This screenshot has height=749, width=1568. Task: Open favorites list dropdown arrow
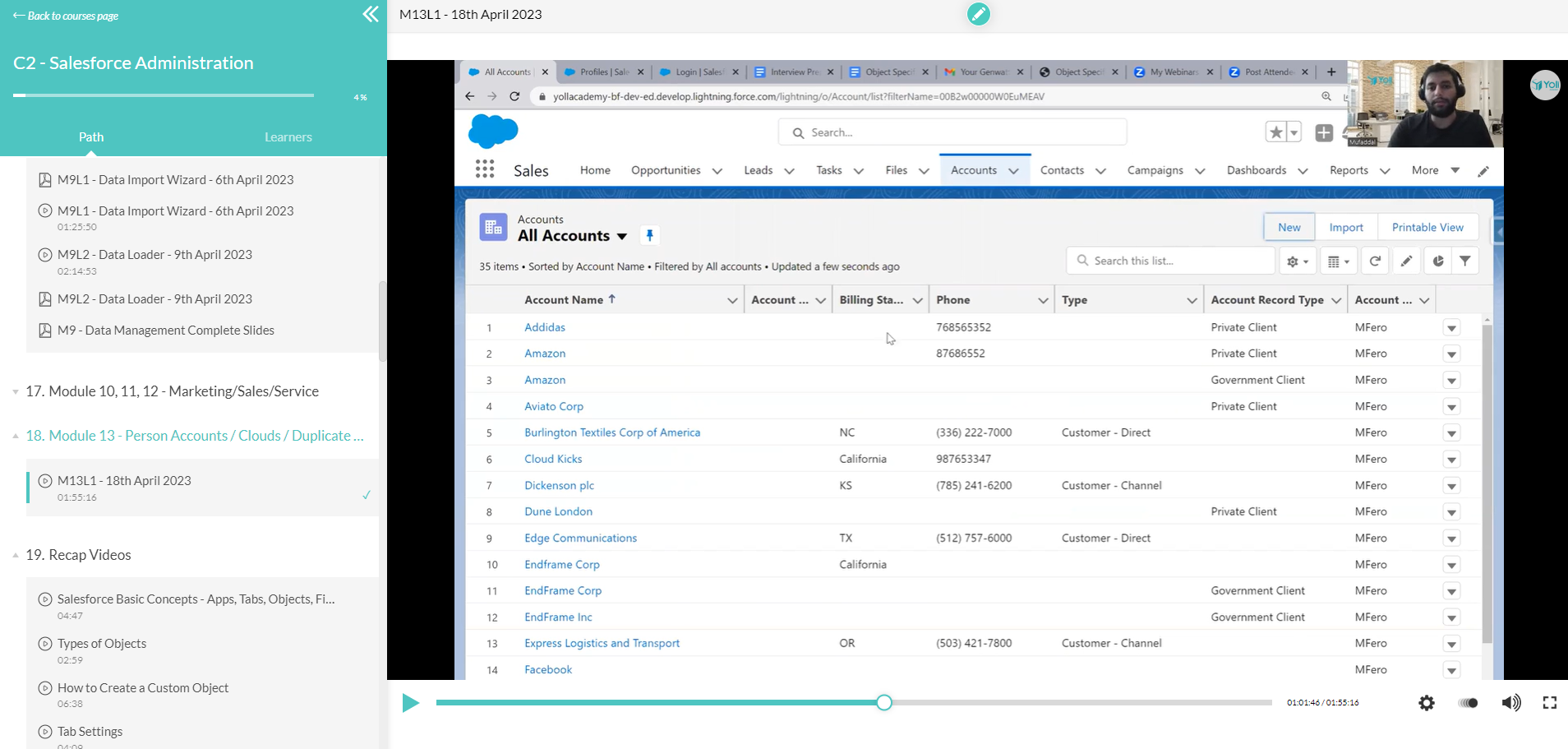point(1294,132)
